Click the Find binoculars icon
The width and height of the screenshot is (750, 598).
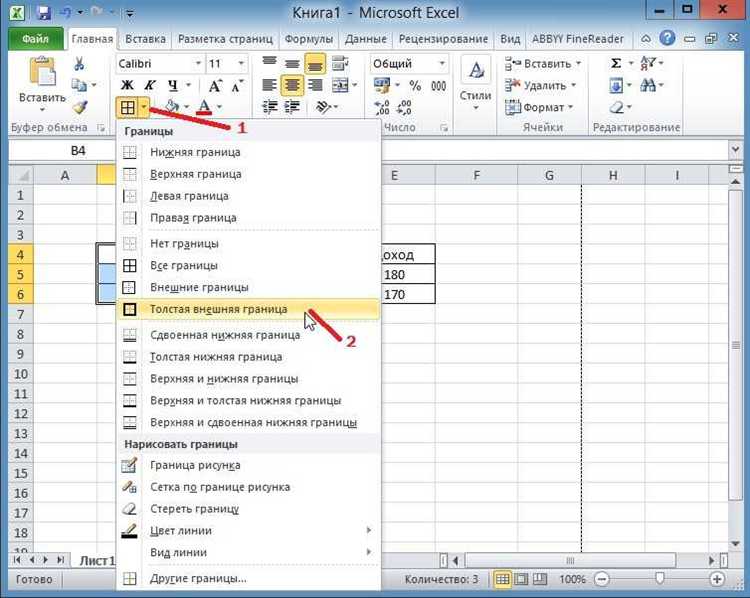tap(648, 85)
